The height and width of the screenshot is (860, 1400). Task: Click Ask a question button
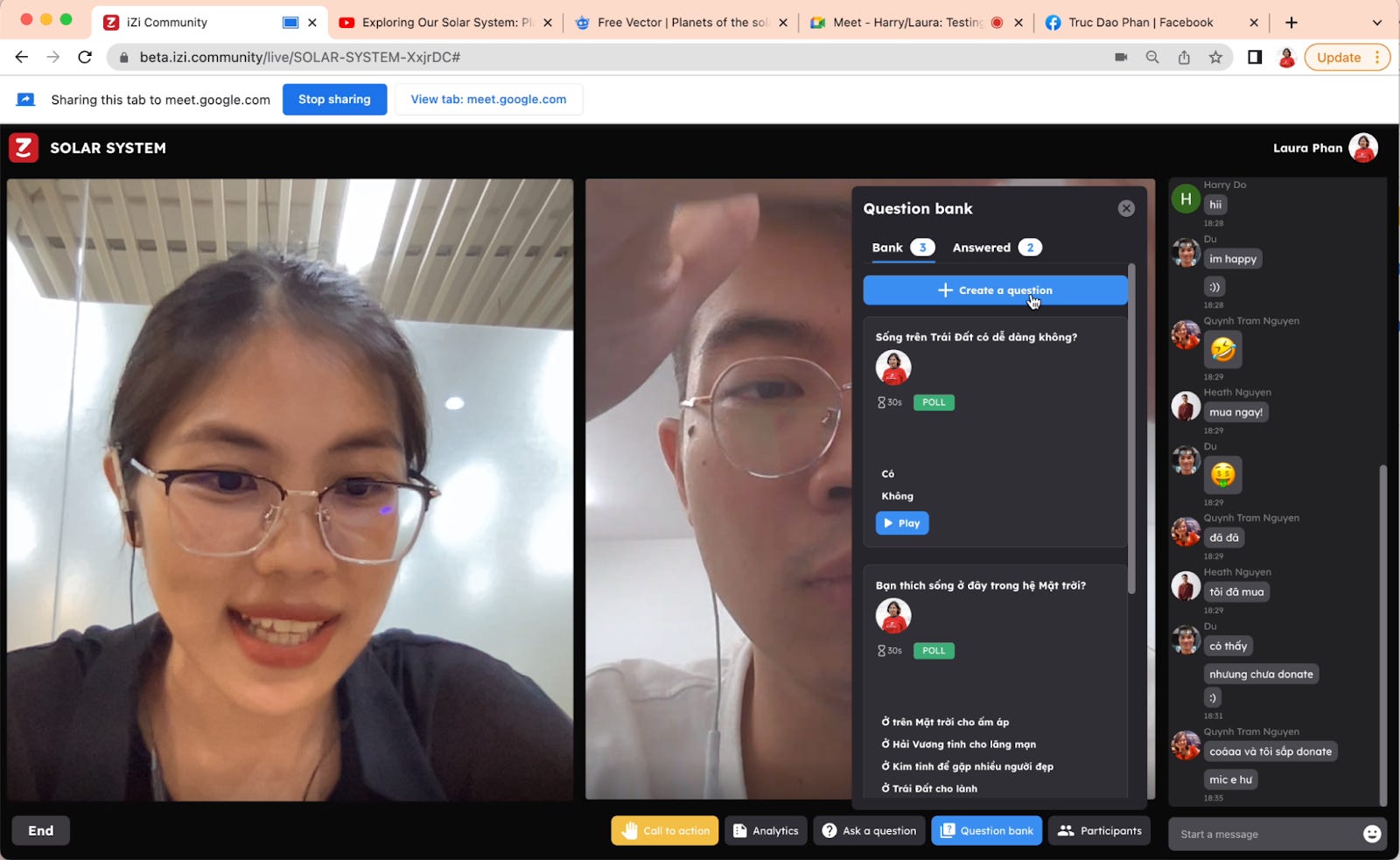[870, 831]
